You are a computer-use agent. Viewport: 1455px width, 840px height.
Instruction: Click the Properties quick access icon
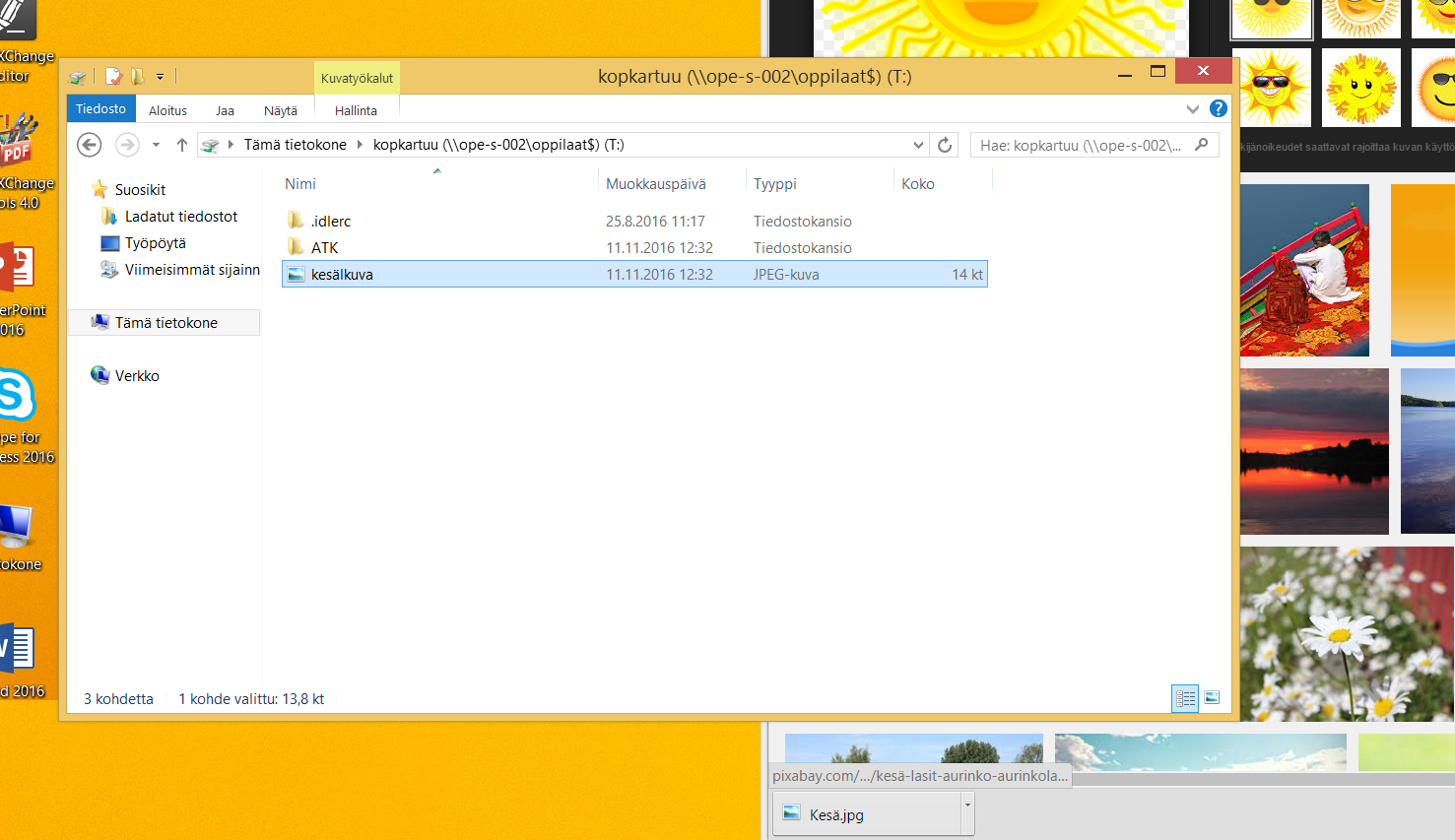(113, 76)
